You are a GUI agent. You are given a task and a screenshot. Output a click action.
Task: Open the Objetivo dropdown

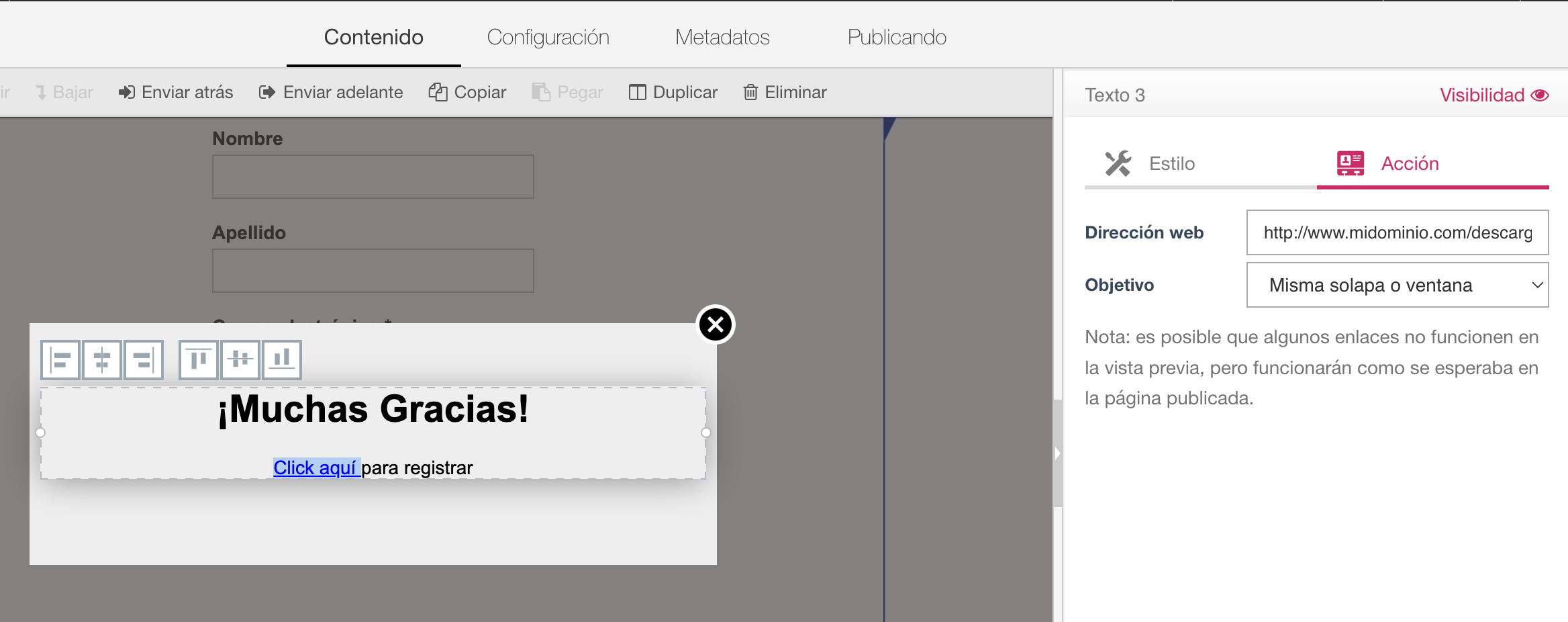tap(1397, 285)
